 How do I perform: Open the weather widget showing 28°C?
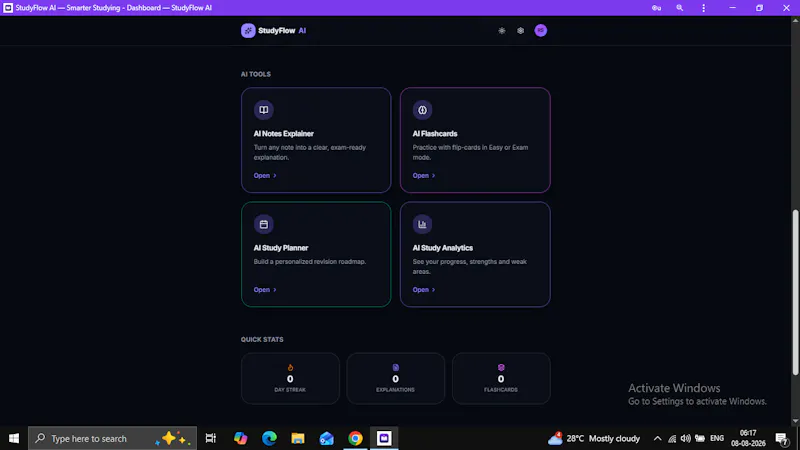tap(593, 438)
